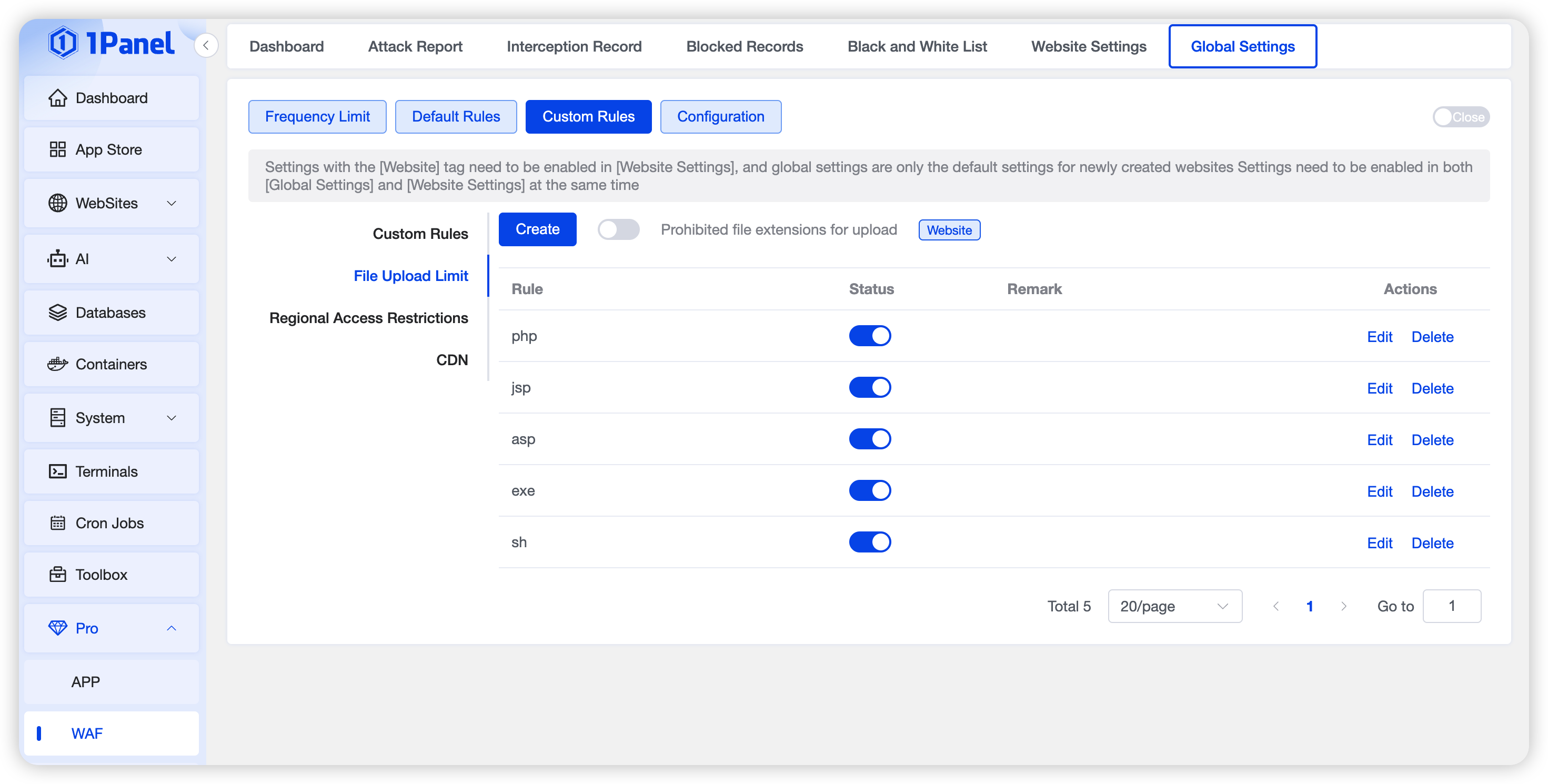Screen dimensions: 1548x784
Task: Delete the sh extension rule
Action: (1432, 543)
